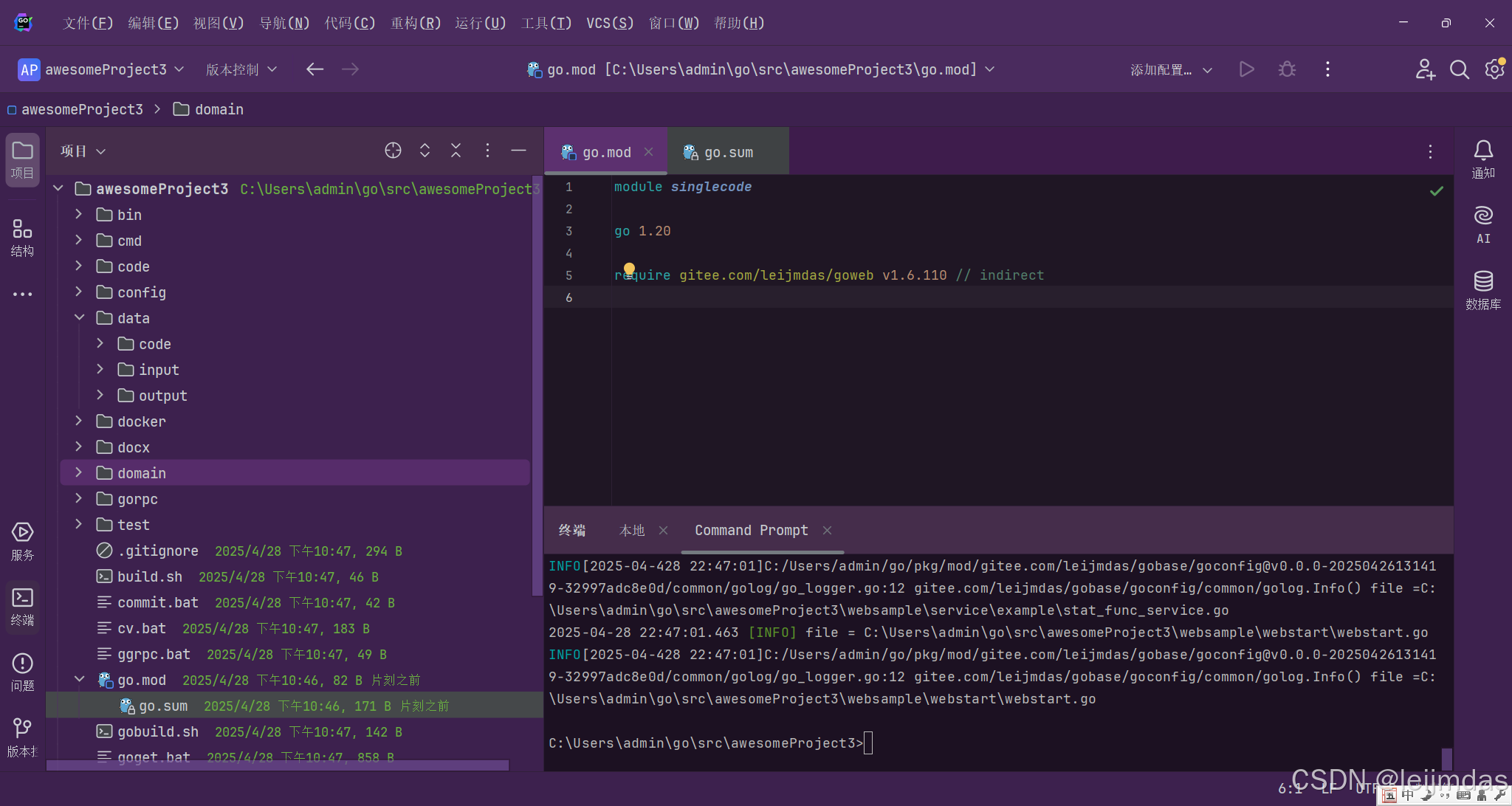Toggle the Terminal tool window button
1512x806 pixels.
click(22, 606)
